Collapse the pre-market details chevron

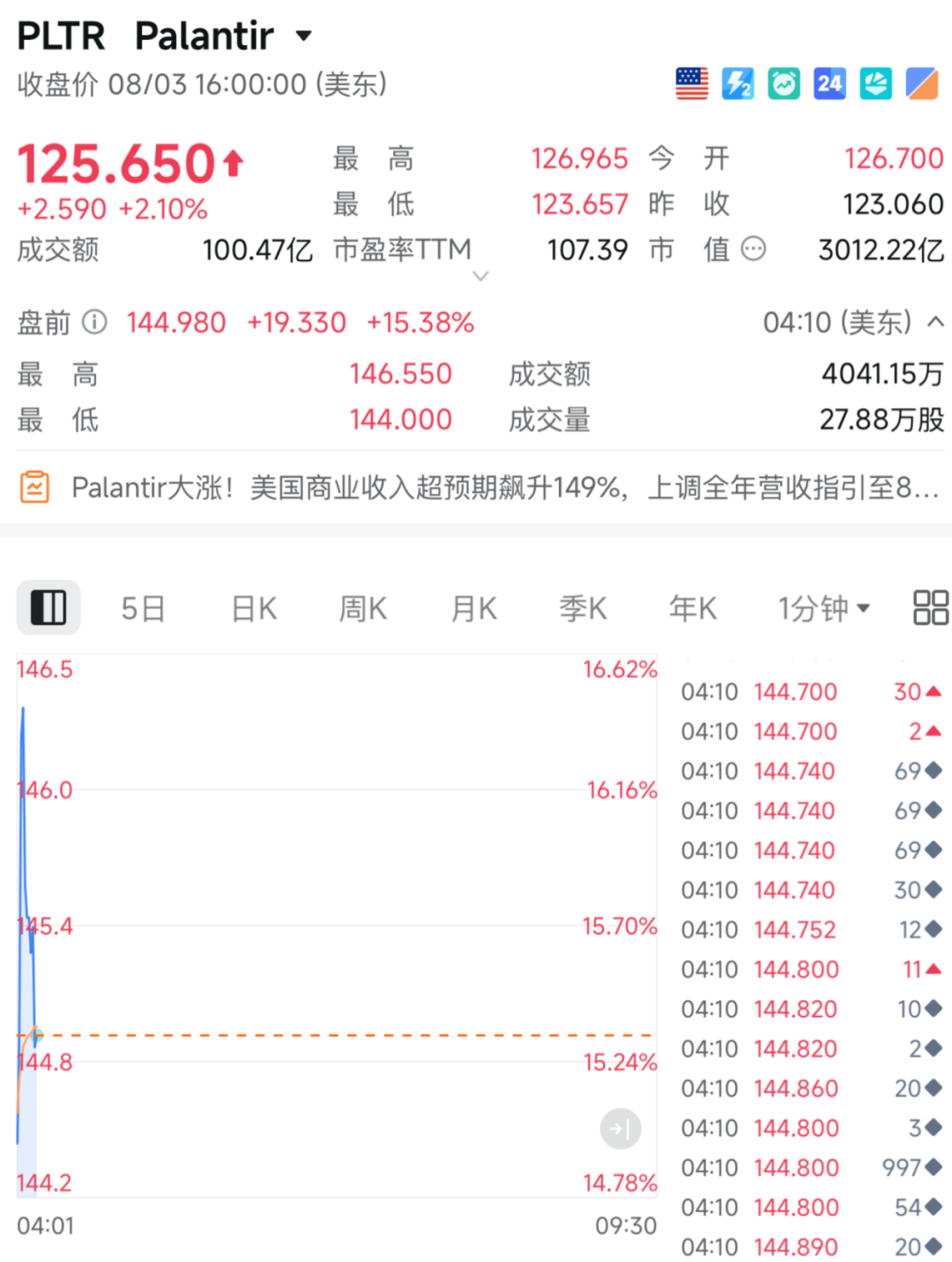(x=936, y=322)
